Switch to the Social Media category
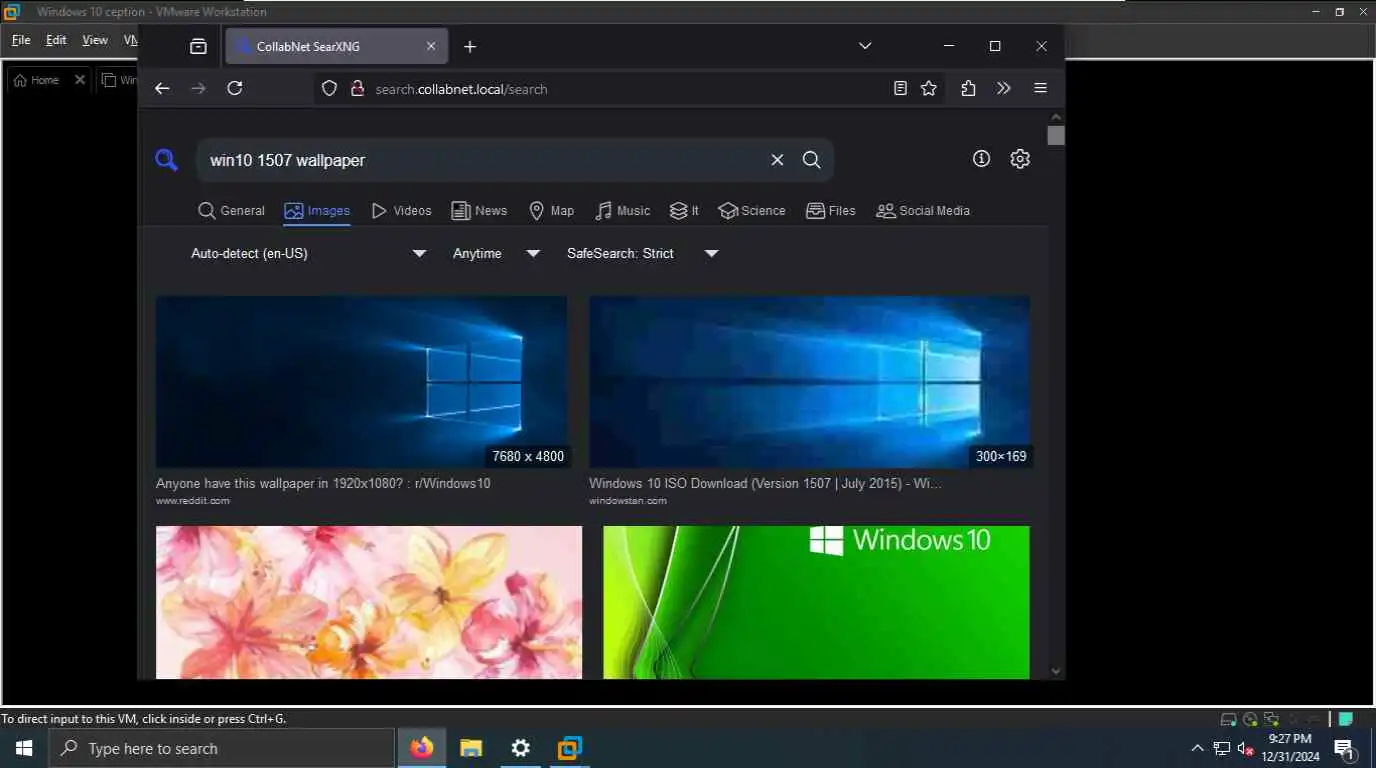 pos(923,210)
